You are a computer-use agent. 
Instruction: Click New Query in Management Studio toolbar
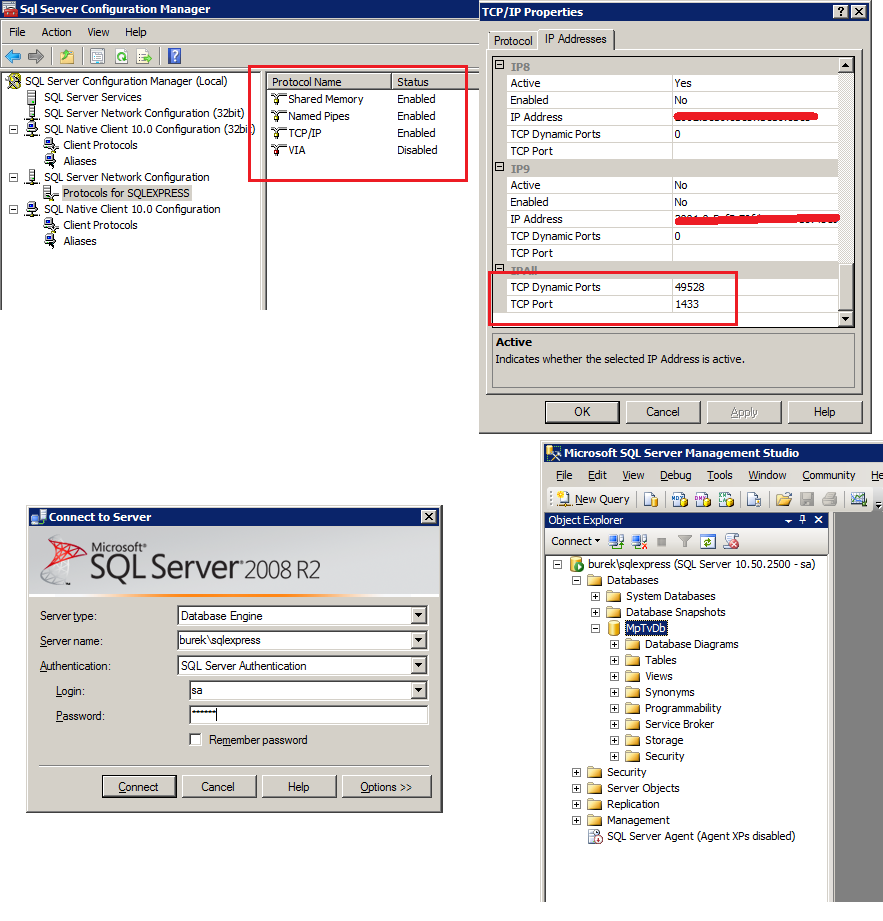click(x=593, y=499)
